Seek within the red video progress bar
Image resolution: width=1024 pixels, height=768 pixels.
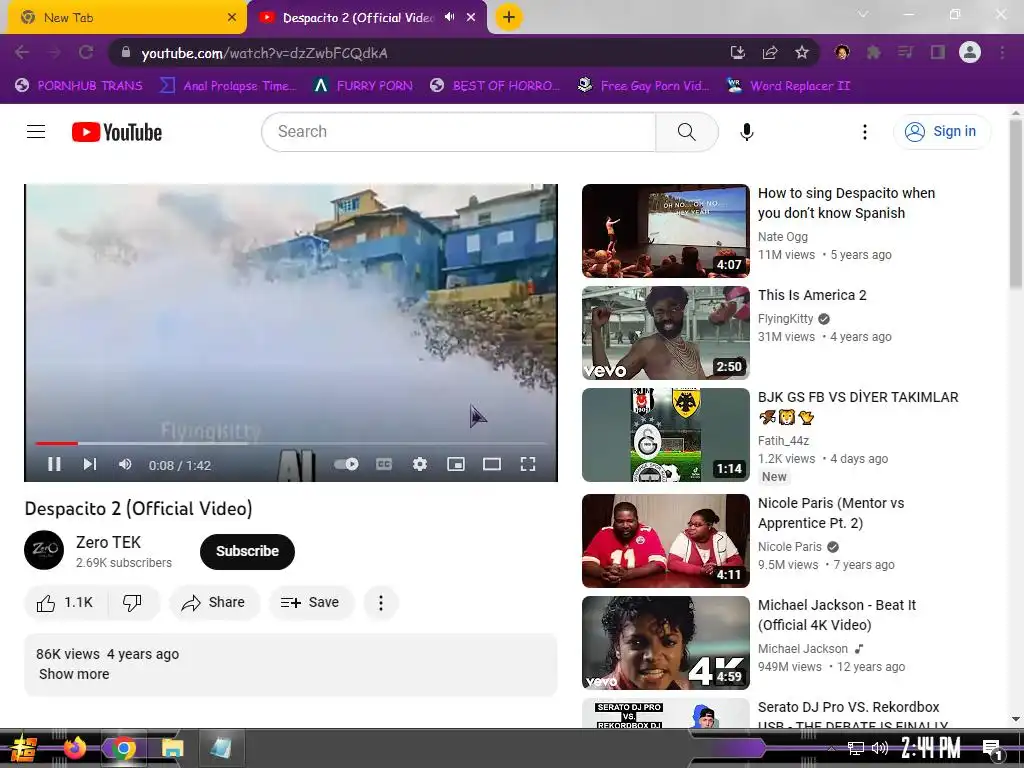pos(291,443)
